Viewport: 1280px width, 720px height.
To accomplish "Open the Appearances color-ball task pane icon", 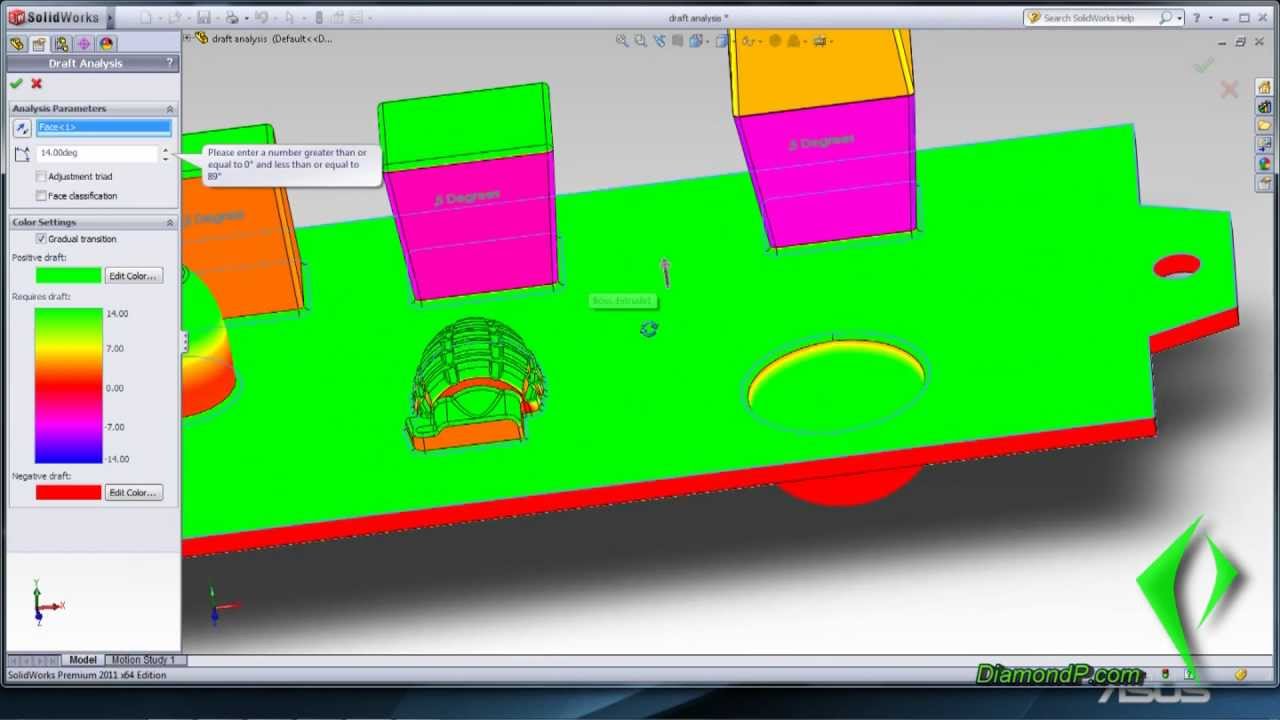I will (x=1265, y=164).
